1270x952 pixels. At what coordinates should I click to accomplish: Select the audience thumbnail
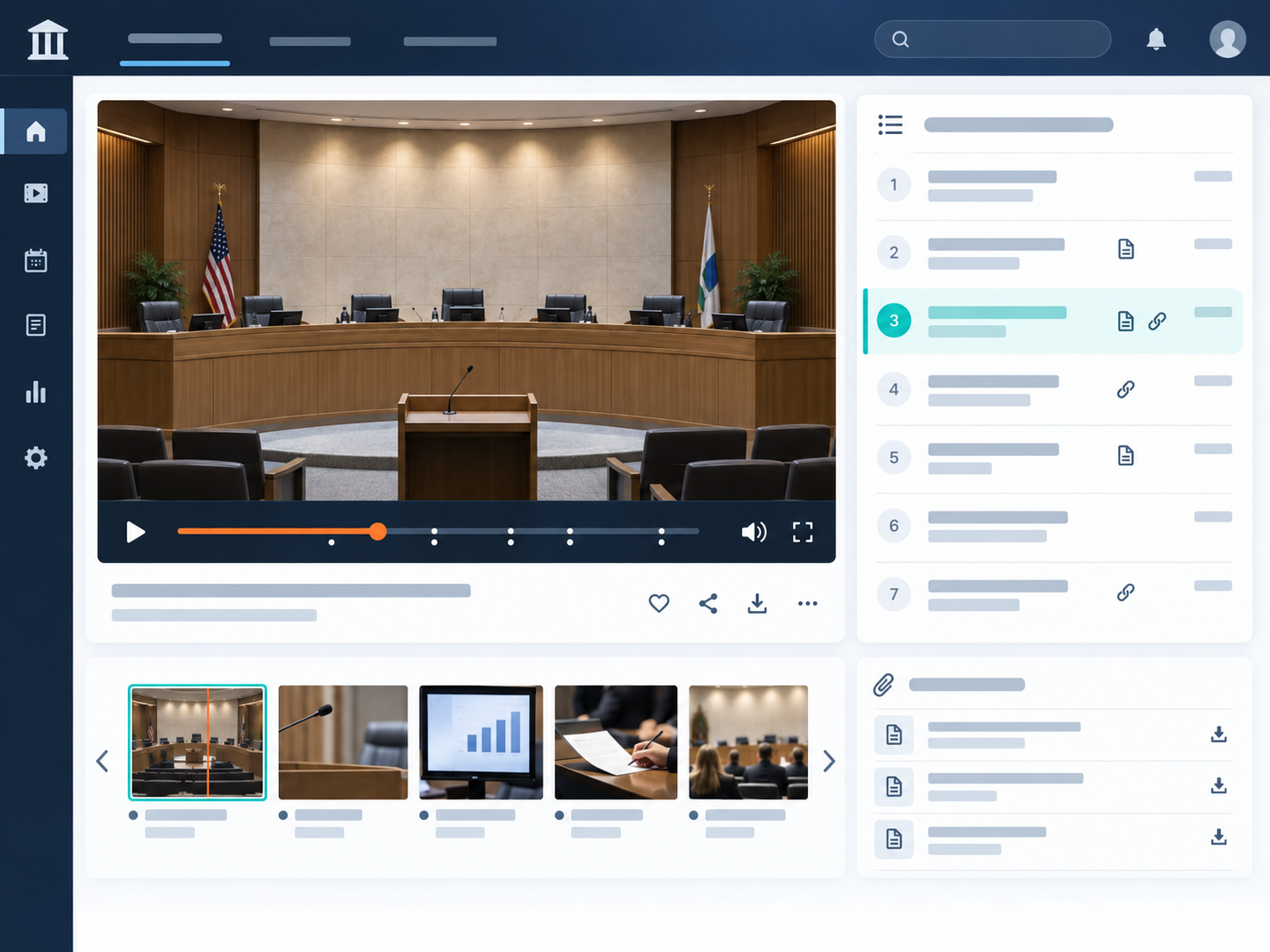(x=748, y=742)
